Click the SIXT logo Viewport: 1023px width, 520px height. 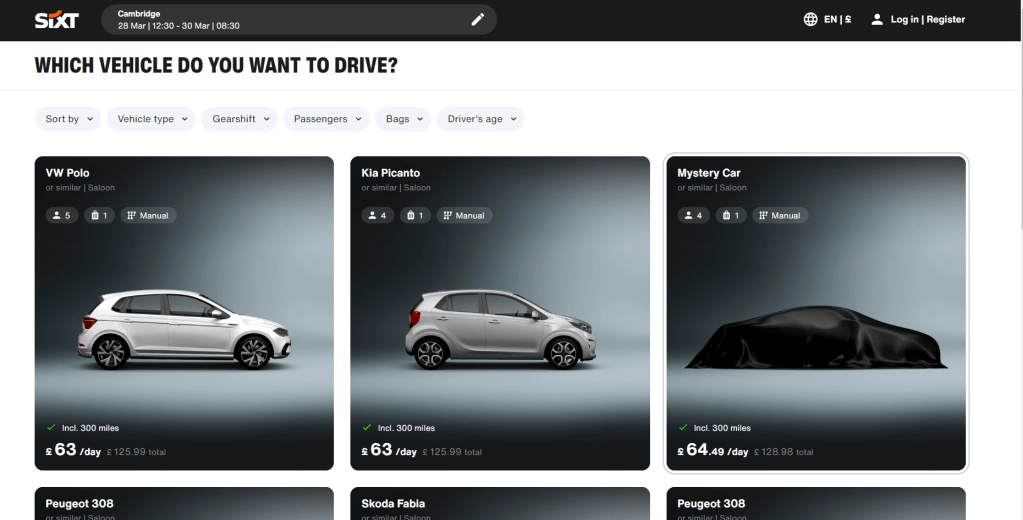click(x=57, y=20)
